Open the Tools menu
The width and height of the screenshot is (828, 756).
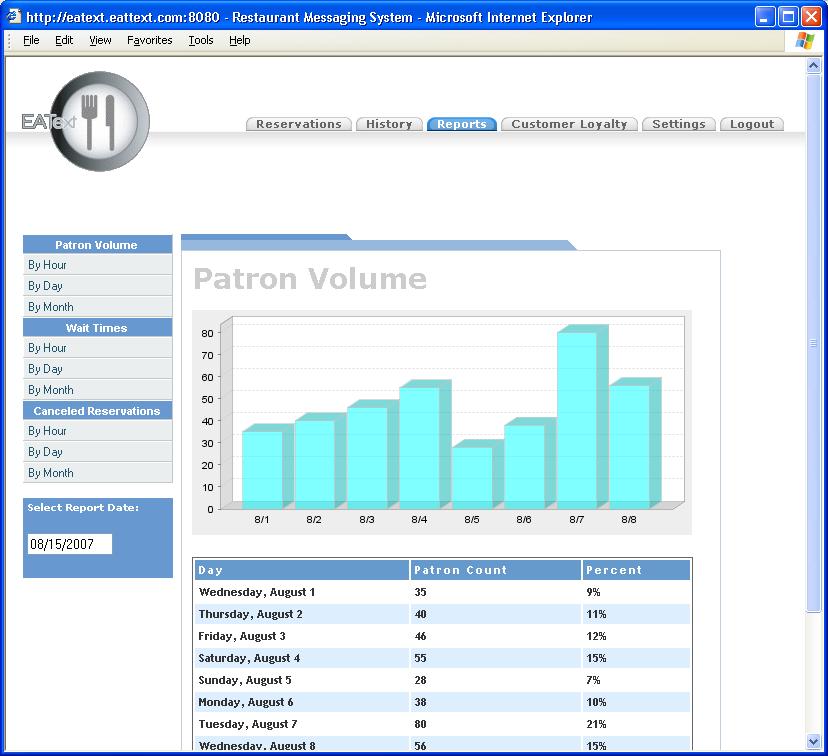pos(201,41)
